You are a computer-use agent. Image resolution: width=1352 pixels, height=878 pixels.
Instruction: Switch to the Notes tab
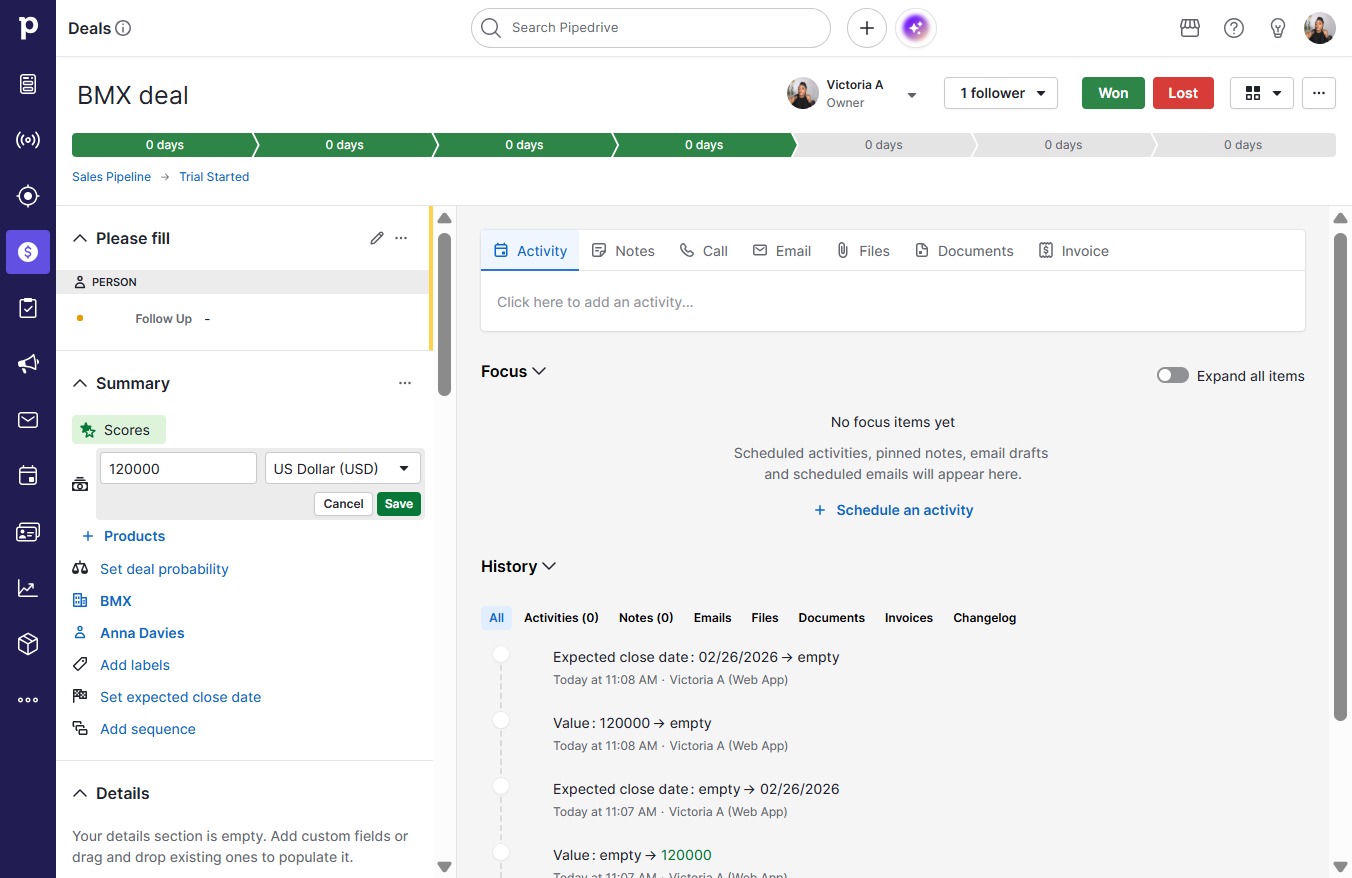pyautogui.click(x=623, y=251)
